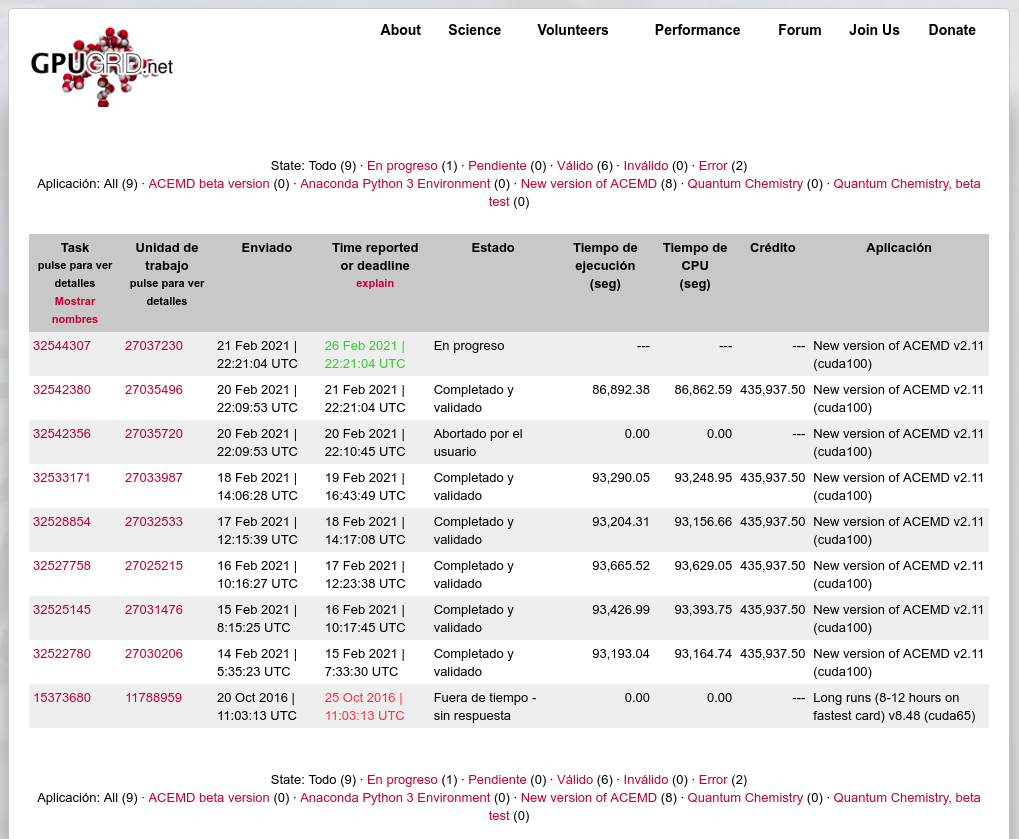Open task 32544307 details
The image size is (1019, 839).
click(62, 346)
